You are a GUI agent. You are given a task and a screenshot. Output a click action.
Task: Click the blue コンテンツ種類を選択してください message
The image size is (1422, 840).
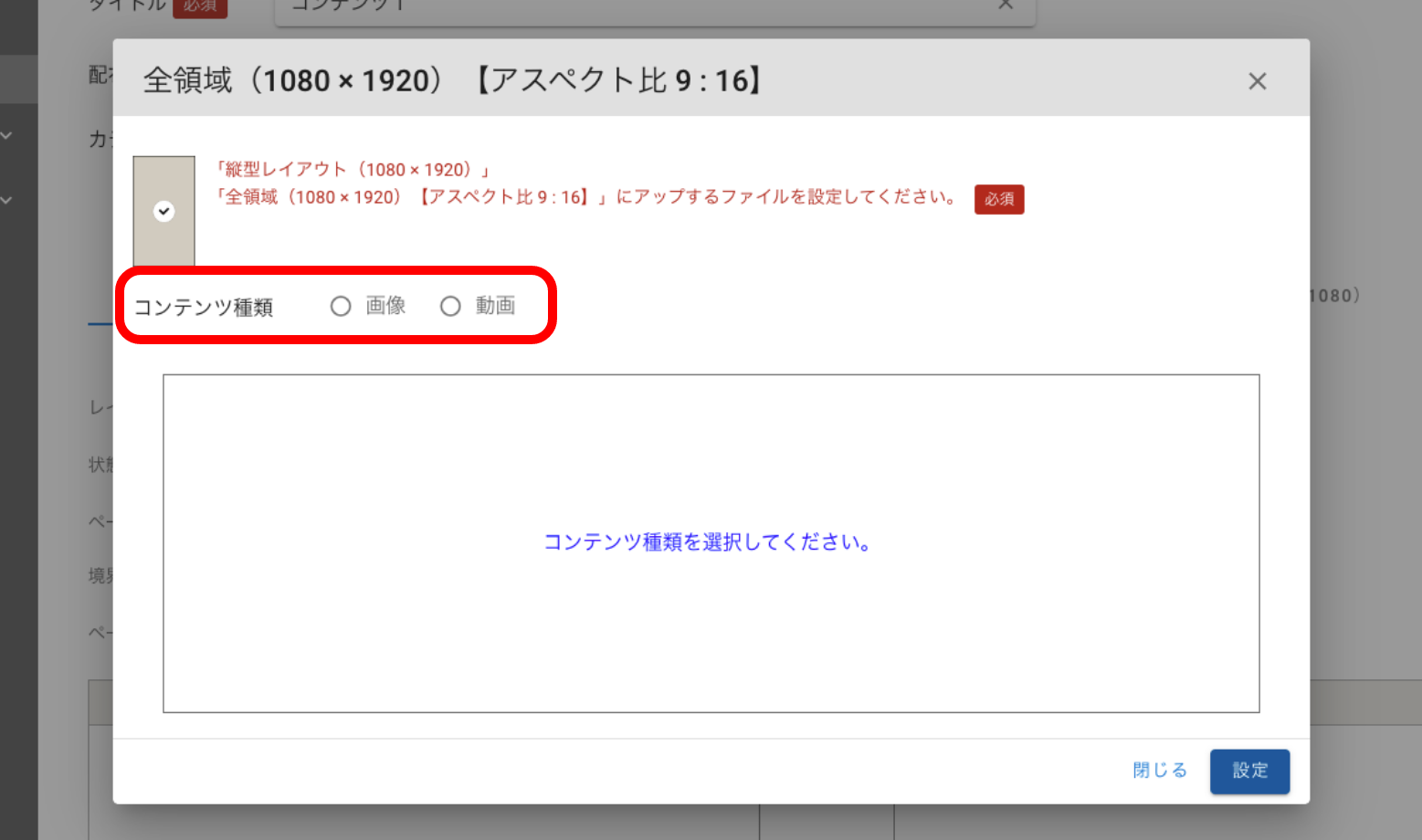(707, 542)
